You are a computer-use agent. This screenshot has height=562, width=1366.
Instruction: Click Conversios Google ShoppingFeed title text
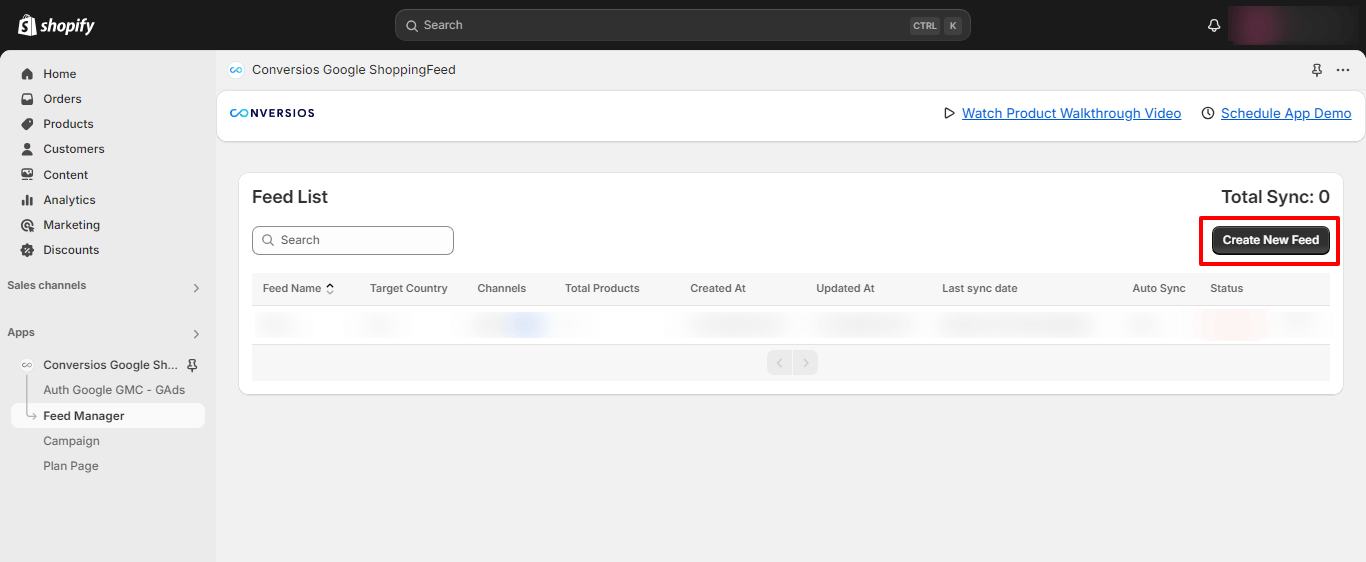tap(354, 70)
